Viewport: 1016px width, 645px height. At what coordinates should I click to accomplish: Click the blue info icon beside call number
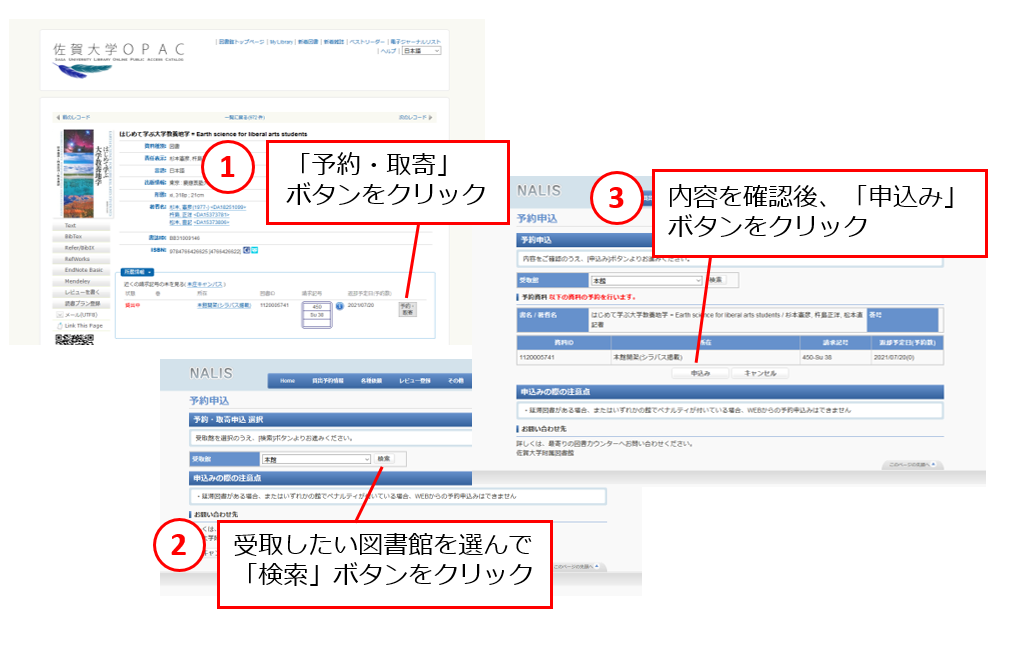pyautogui.click(x=339, y=305)
